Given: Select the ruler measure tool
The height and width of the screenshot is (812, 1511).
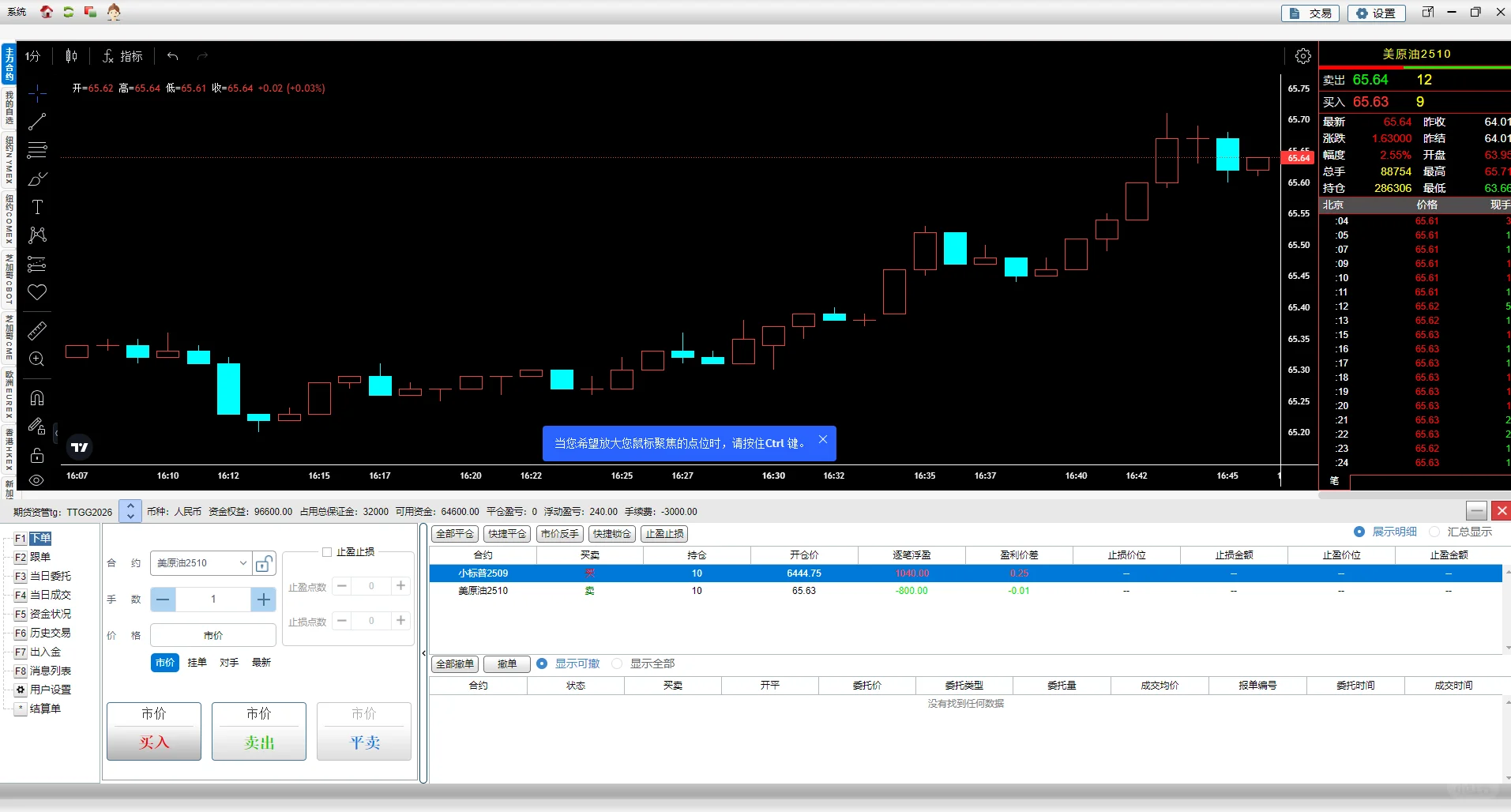Looking at the screenshot, I should 37,330.
